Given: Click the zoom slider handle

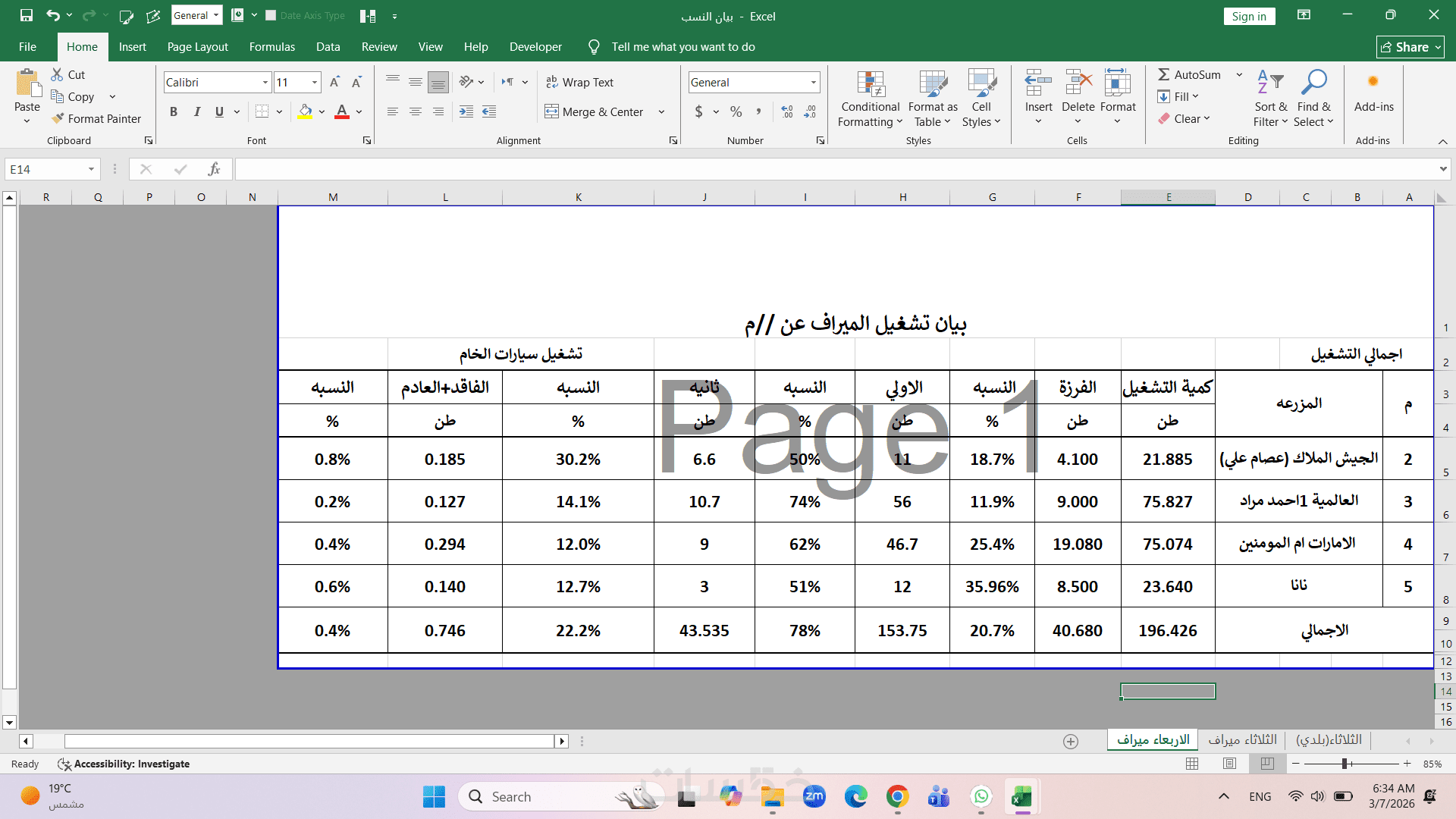Looking at the screenshot, I should (1345, 764).
